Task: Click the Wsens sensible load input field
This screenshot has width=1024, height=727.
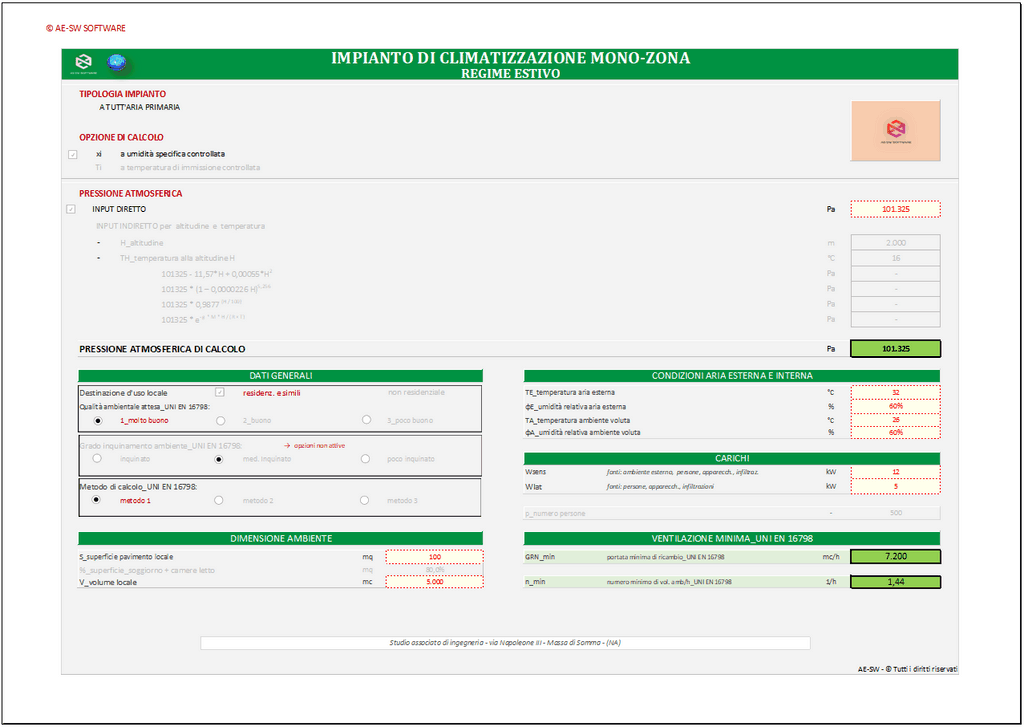Action: pyautogui.click(x=895, y=471)
